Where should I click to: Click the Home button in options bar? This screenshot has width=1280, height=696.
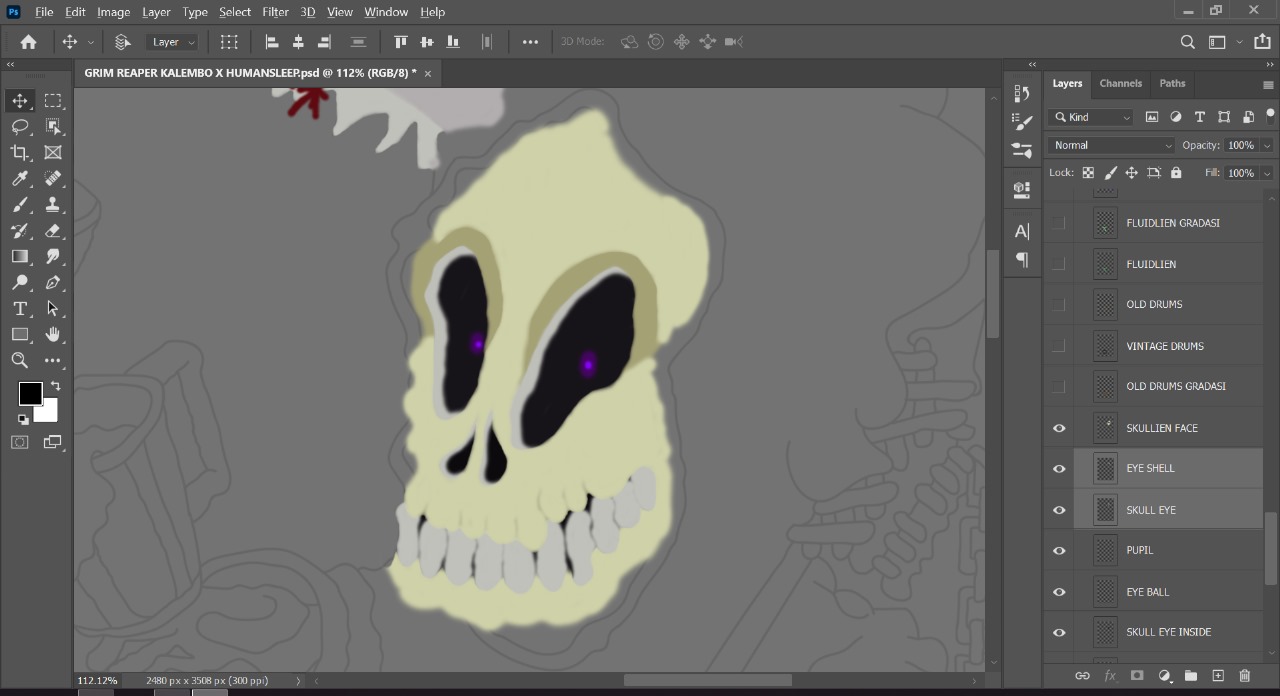click(28, 42)
